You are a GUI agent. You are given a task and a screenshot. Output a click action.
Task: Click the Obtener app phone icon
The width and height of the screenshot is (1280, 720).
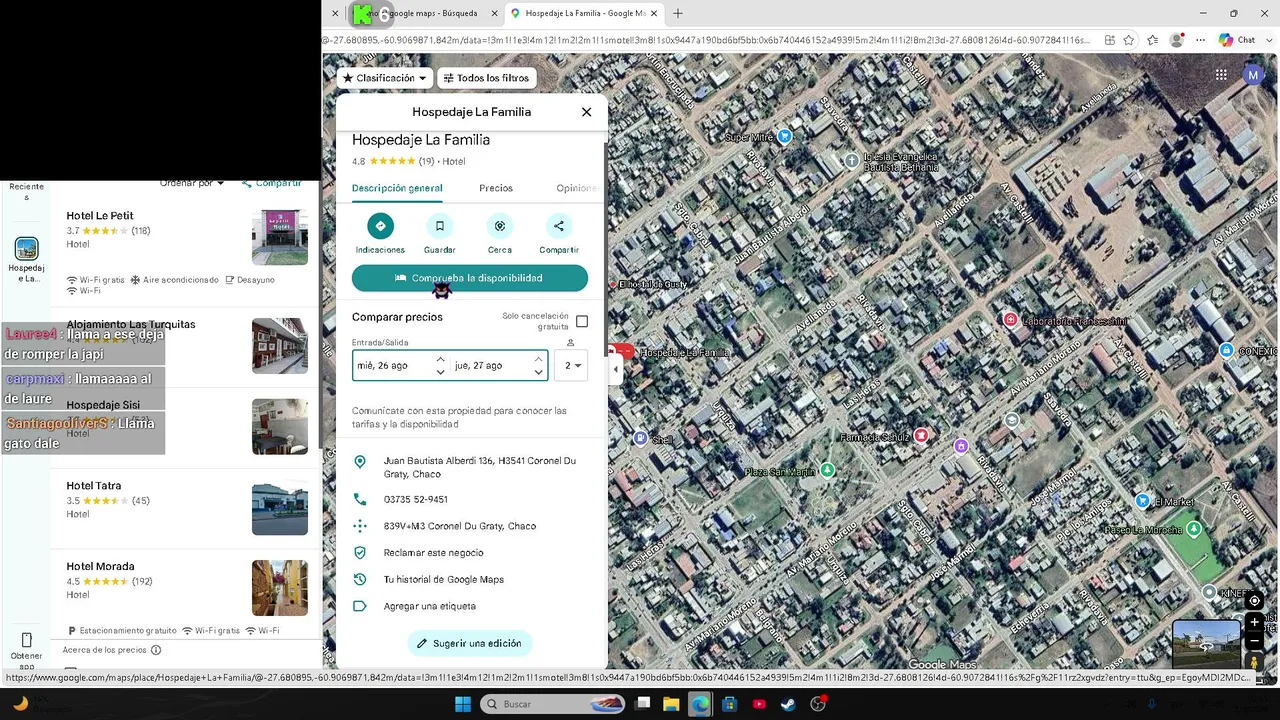pos(26,640)
